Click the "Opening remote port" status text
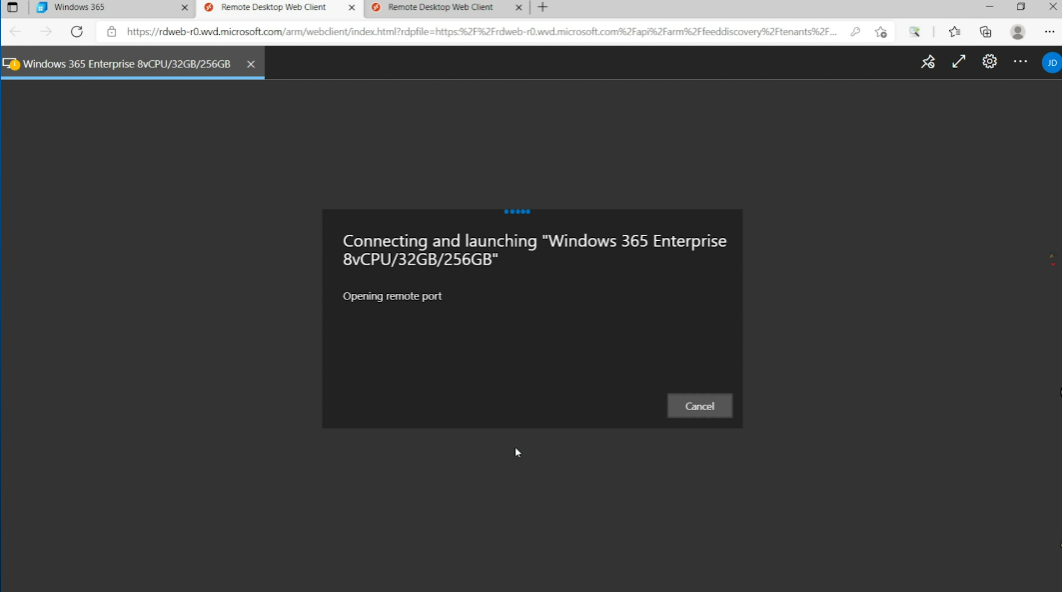The width and height of the screenshot is (1062, 592). 392,296
